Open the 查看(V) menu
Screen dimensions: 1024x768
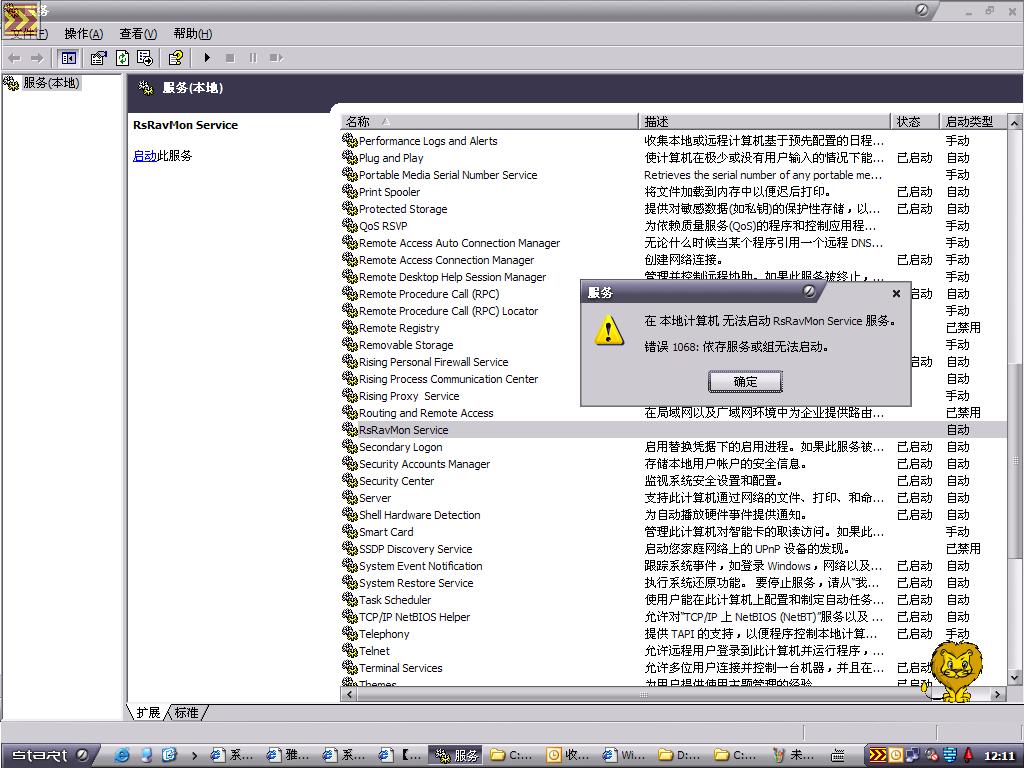tap(138, 34)
